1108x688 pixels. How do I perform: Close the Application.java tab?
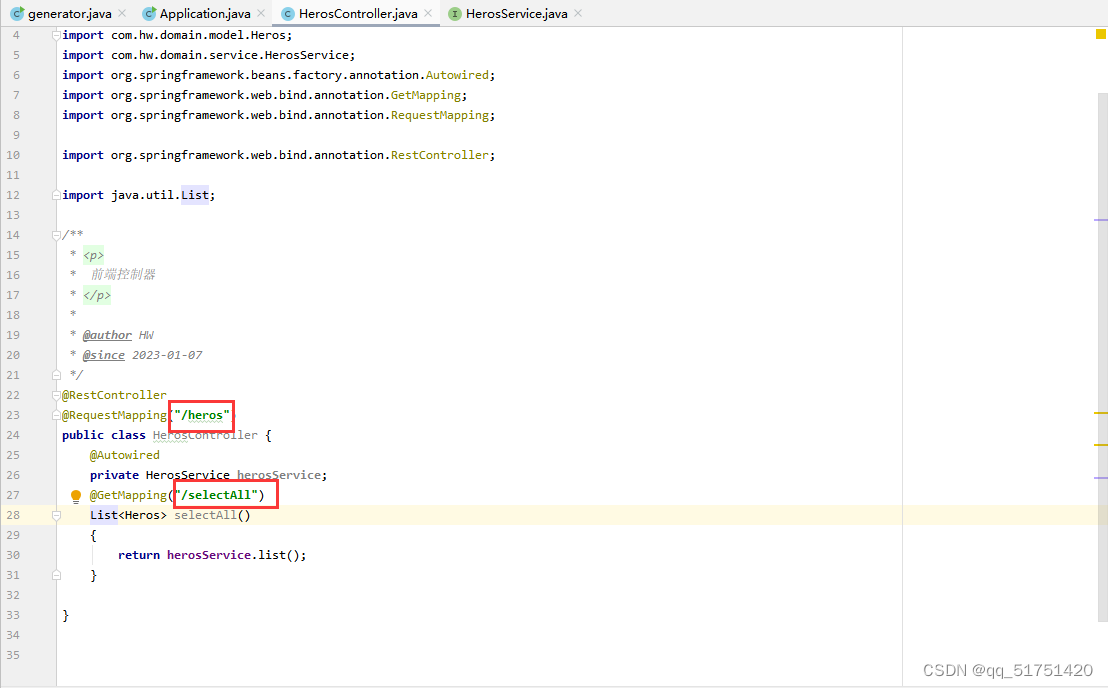click(x=261, y=13)
